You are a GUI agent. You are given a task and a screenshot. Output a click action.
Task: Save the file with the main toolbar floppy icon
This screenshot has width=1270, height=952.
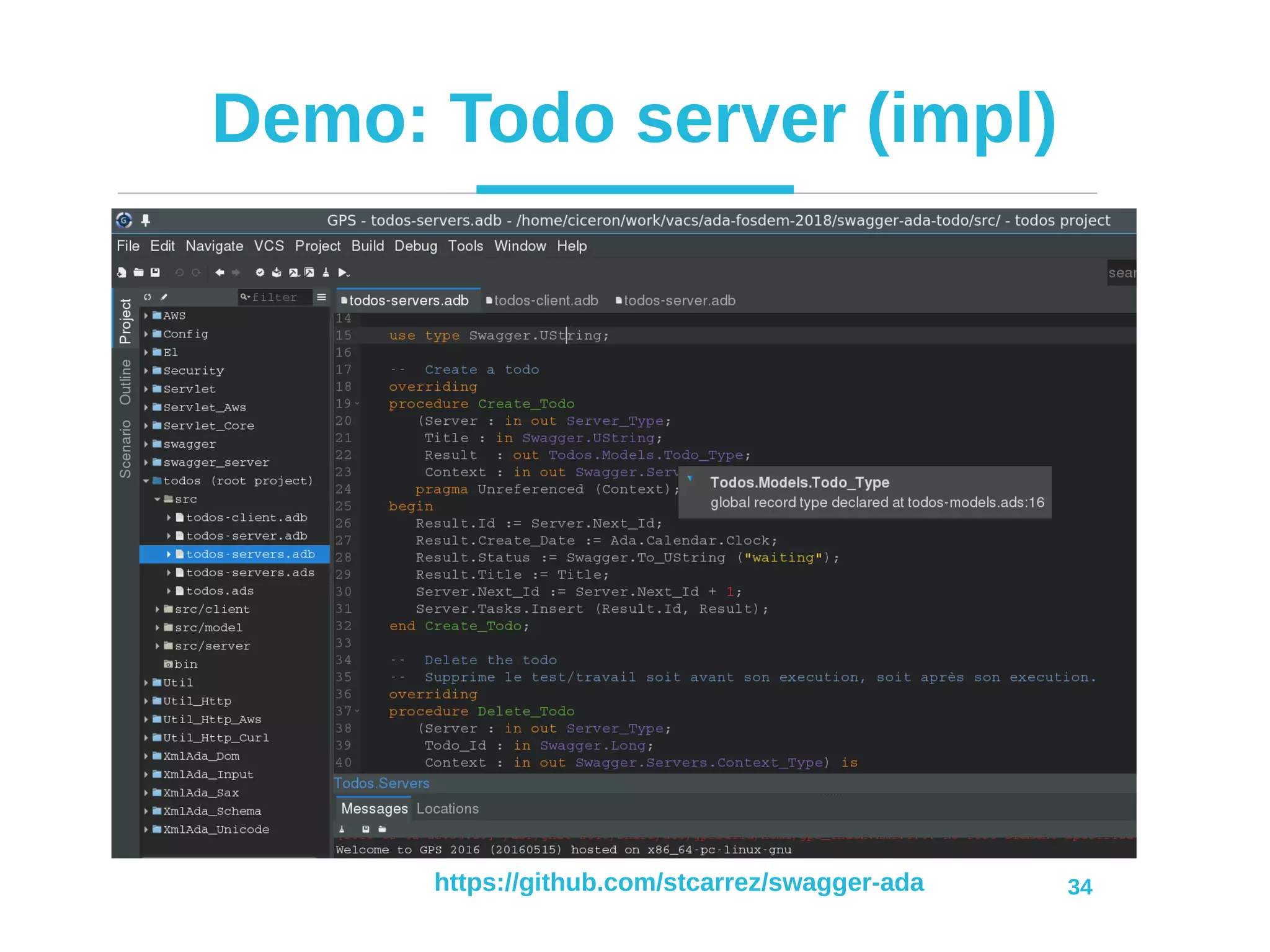pos(155,272)
